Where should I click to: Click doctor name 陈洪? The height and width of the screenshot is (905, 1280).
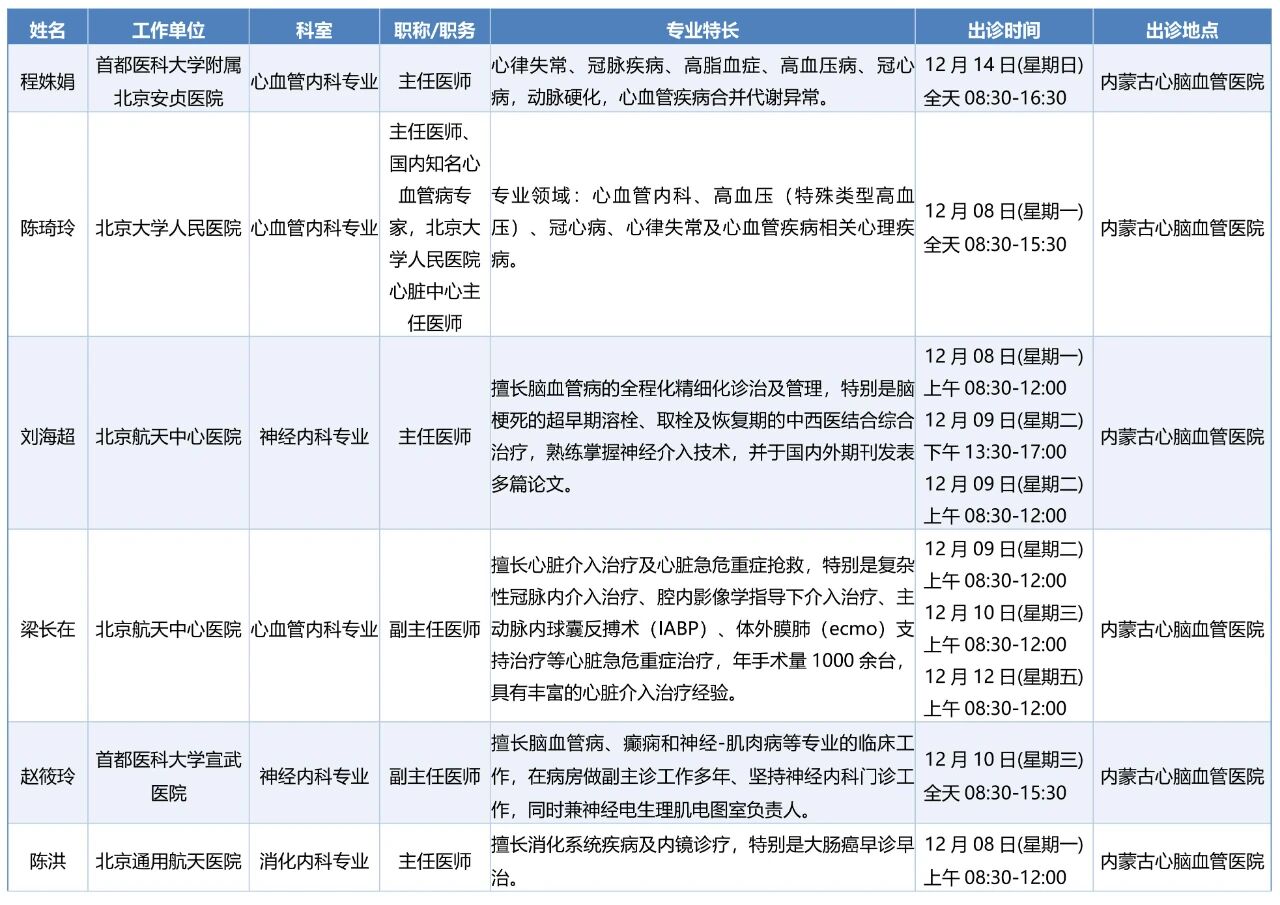[x=47, y=860]
